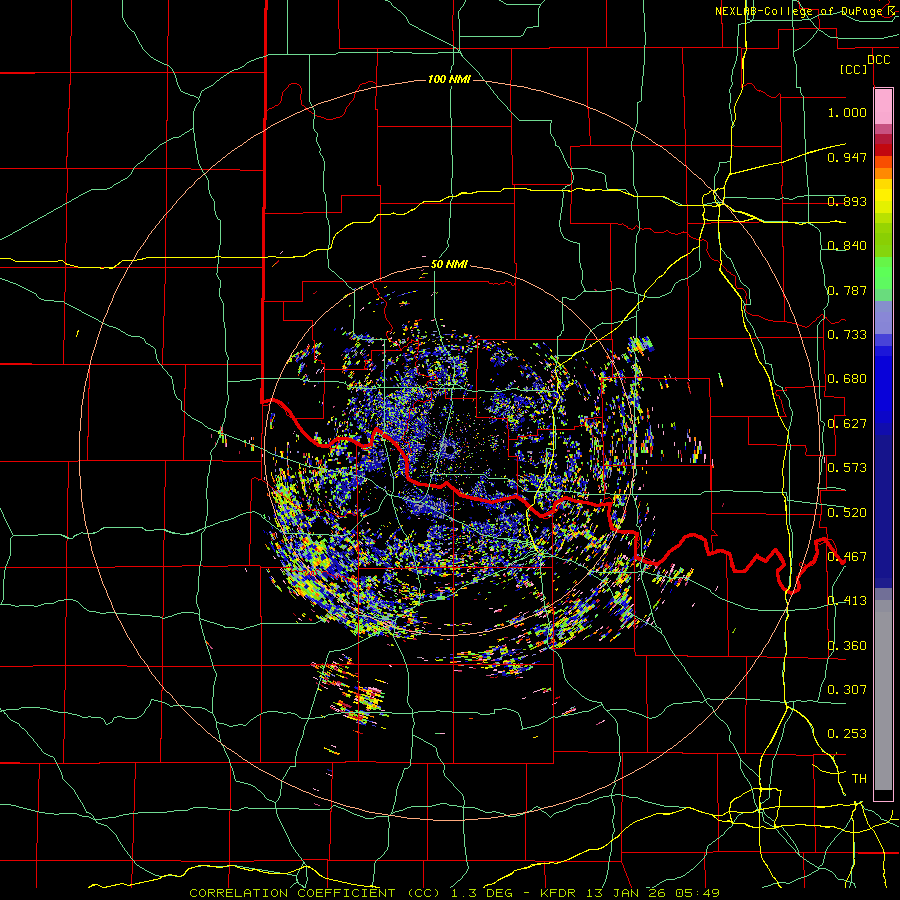Click the 0.947 value on the color scale
Viewport: 900px width, 900px height.
pyautogui.click(x=847, y=157)
